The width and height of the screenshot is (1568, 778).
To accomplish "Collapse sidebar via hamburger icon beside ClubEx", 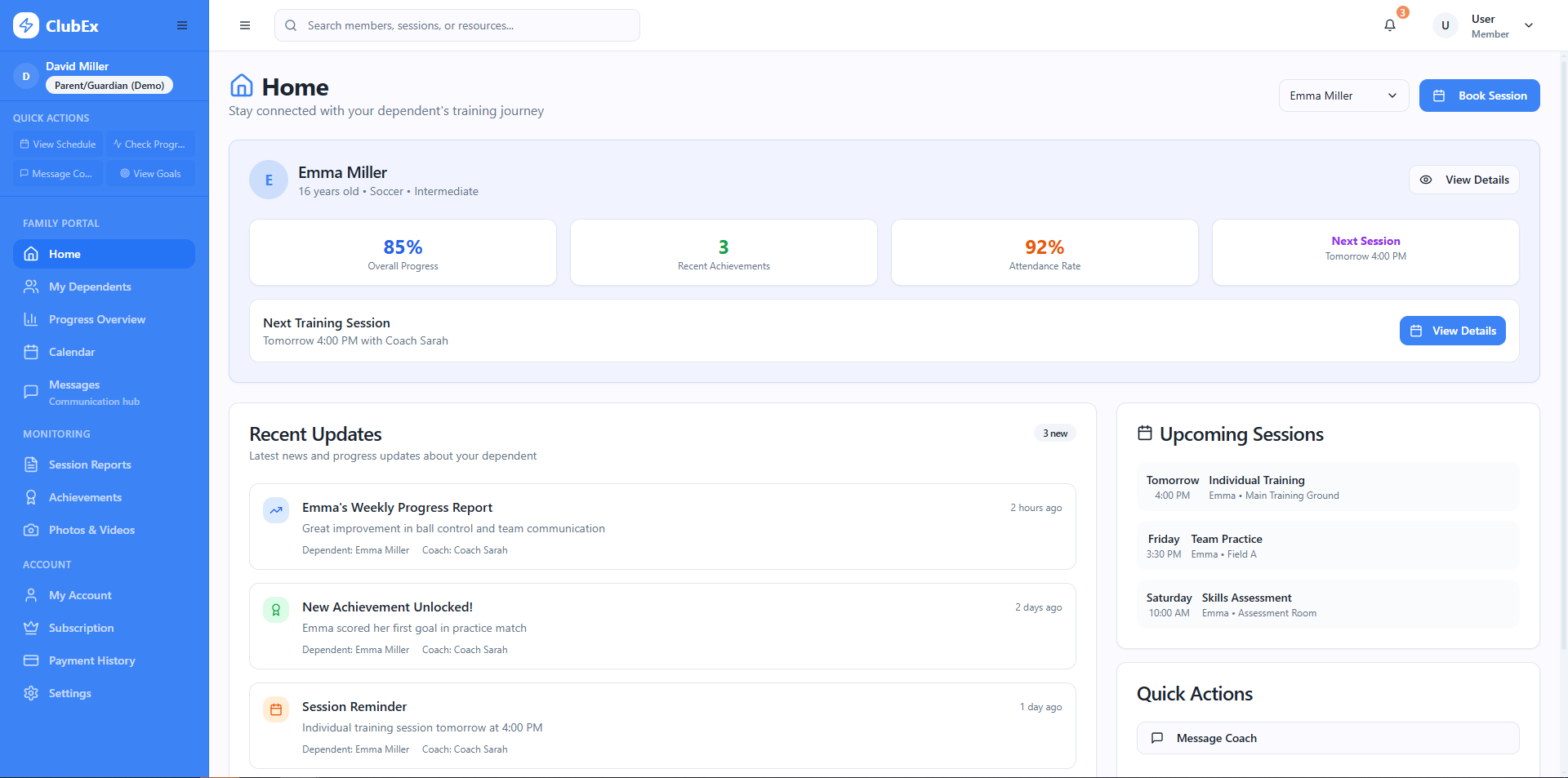I will click(182, 25).
